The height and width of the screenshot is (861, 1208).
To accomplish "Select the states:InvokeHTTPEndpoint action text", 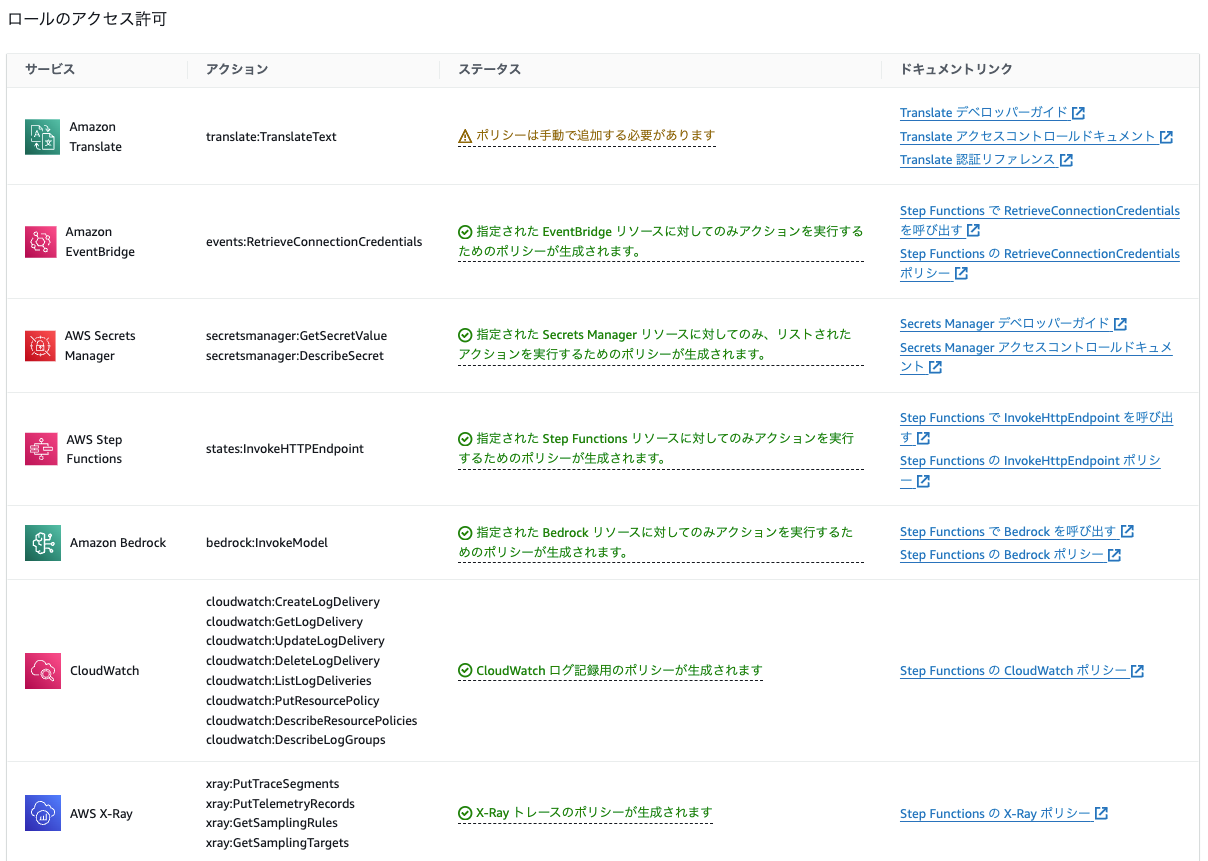I will [x=285, y=449].
